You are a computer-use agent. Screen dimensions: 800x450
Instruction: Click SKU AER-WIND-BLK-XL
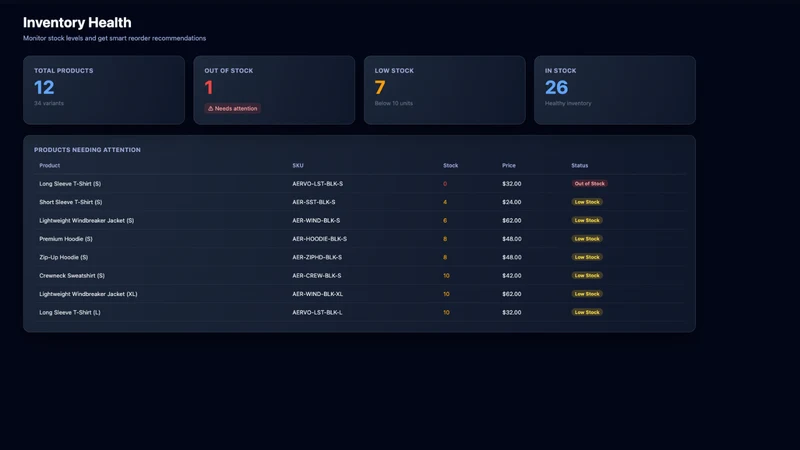click(x=317, y=294)
